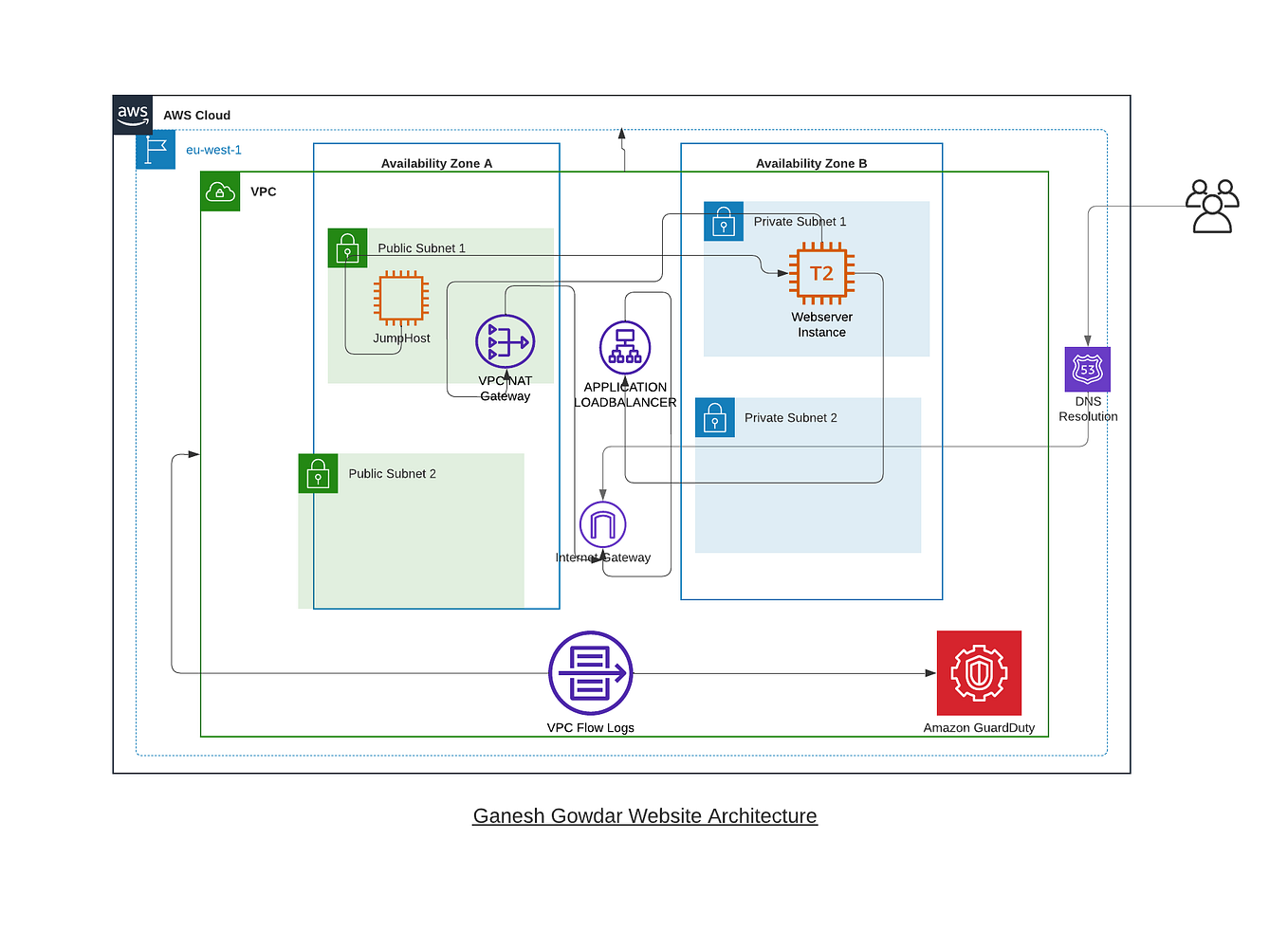This screenshot has width=1288, height=950.
Task: Click the AWS Cloud label text
Action: click(196, 115)
